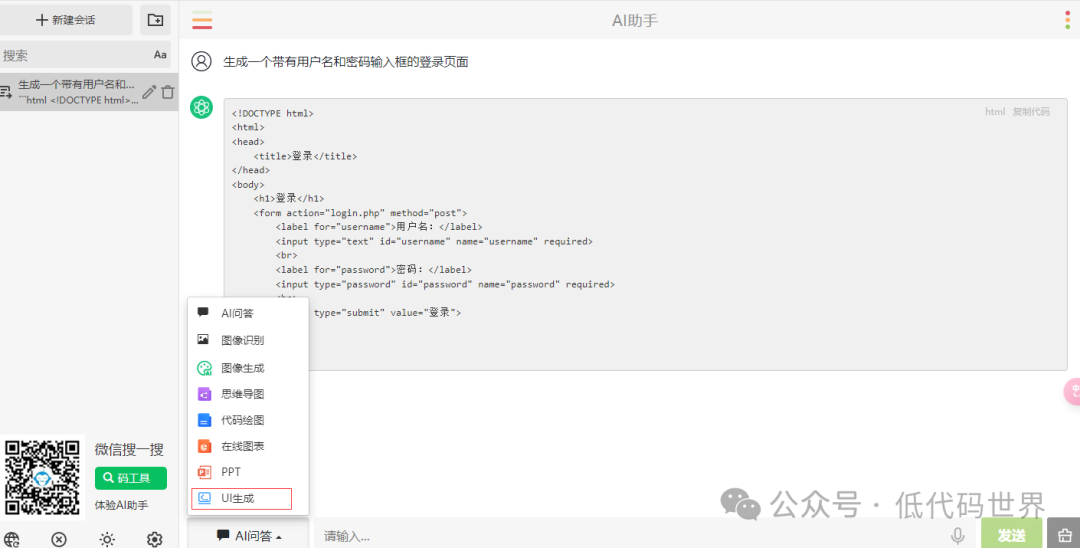Click the orange 在线图表 icon
Viewport: 1080px width, 548px height.
point(204,447)
